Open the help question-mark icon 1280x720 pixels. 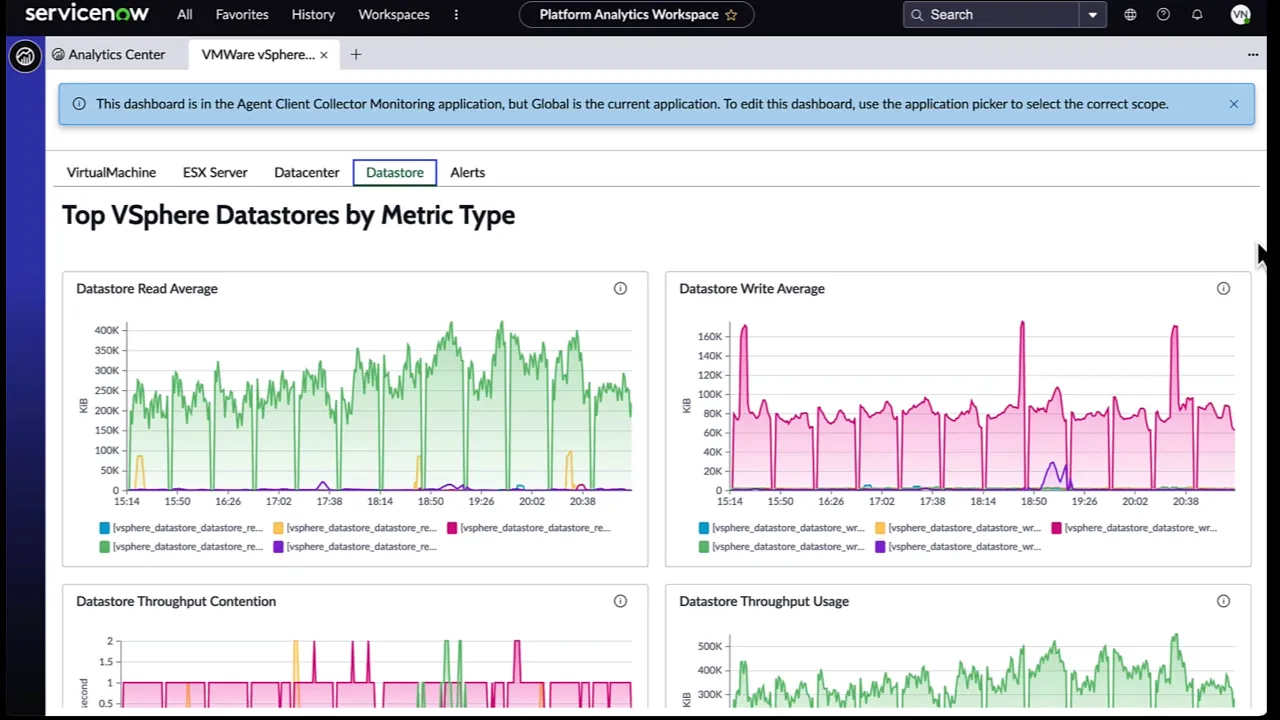1163,14
